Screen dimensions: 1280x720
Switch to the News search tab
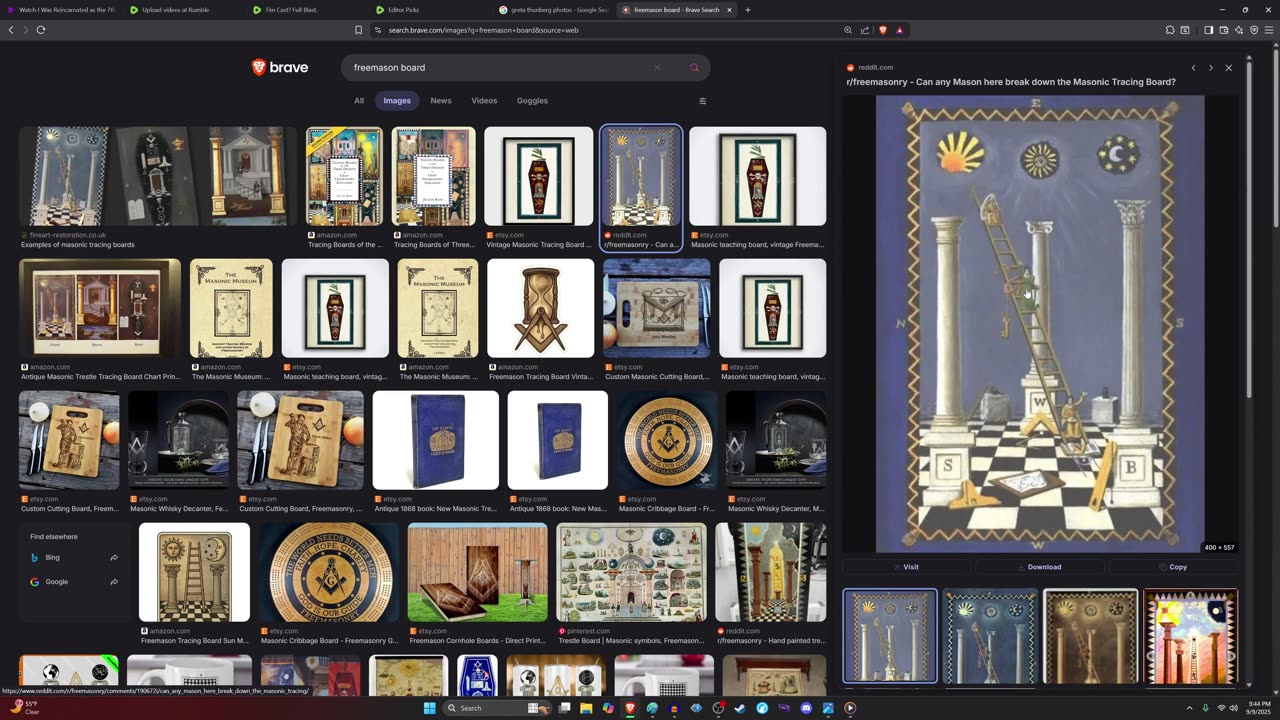click(x=441, y=101)
